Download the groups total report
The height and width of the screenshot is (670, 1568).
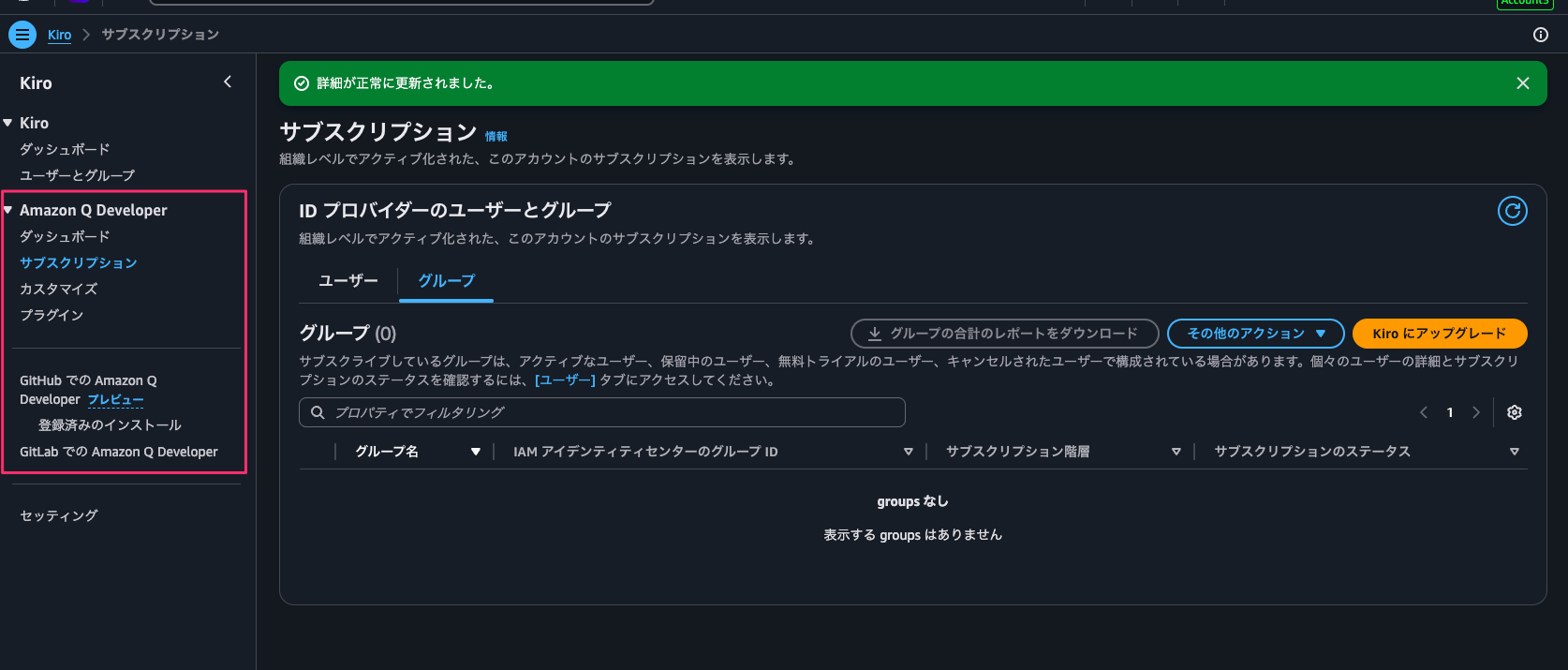[x=1004, y=334]
